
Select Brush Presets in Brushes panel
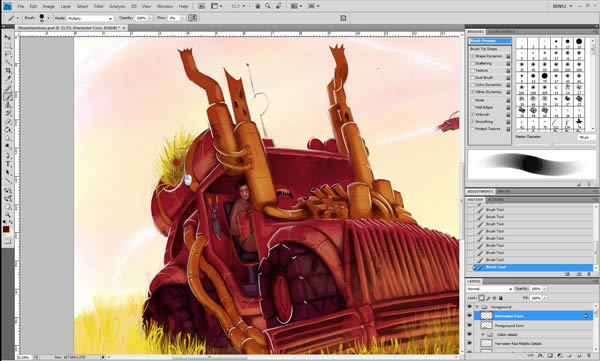click(x=490, y=41)
